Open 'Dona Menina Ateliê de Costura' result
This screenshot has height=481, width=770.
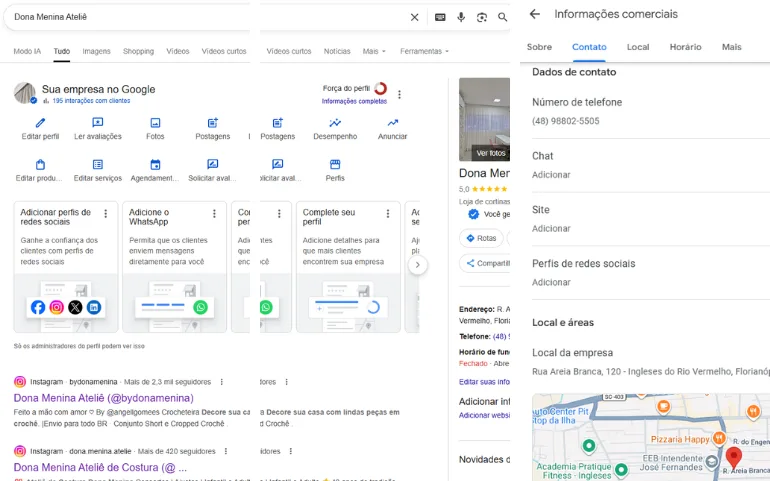100,467
